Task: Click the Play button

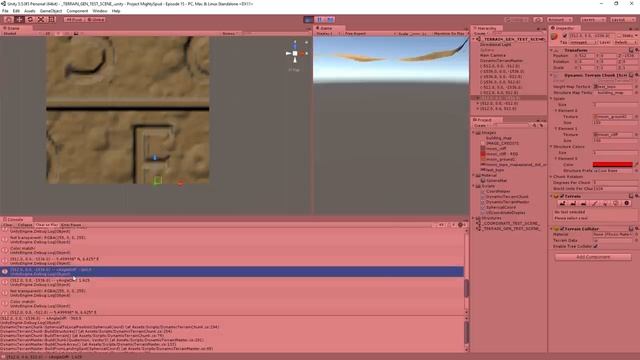Action: coord(309,20)
